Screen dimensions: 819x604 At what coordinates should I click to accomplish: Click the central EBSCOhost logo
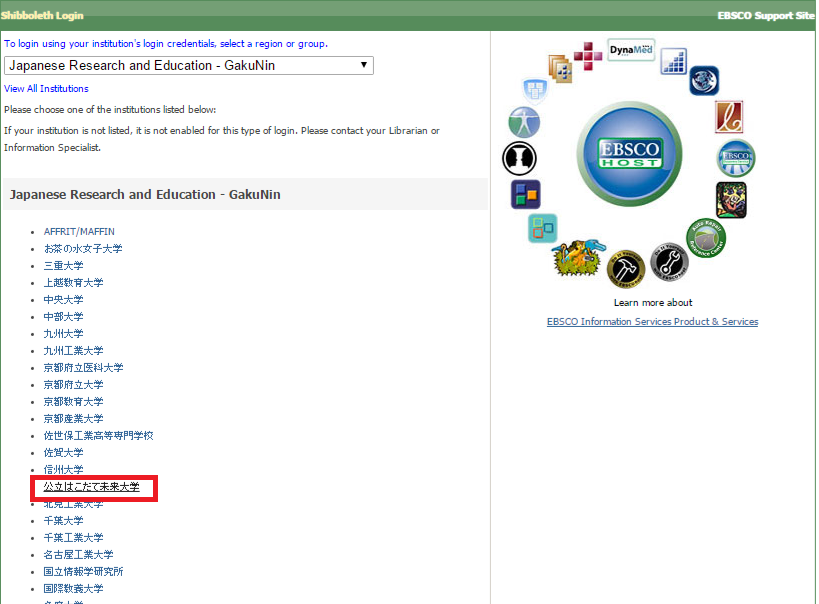[629, 154]
